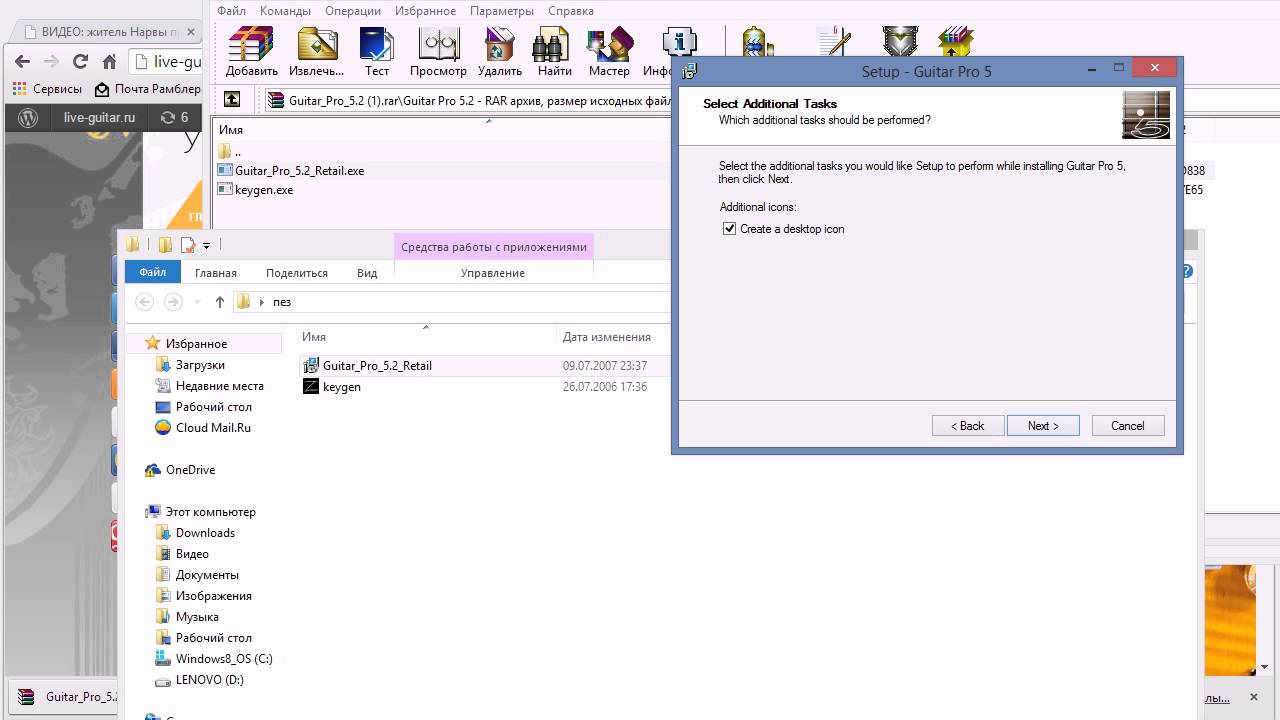
Task: Click the Chrome address bar
Action: [168, 62]
